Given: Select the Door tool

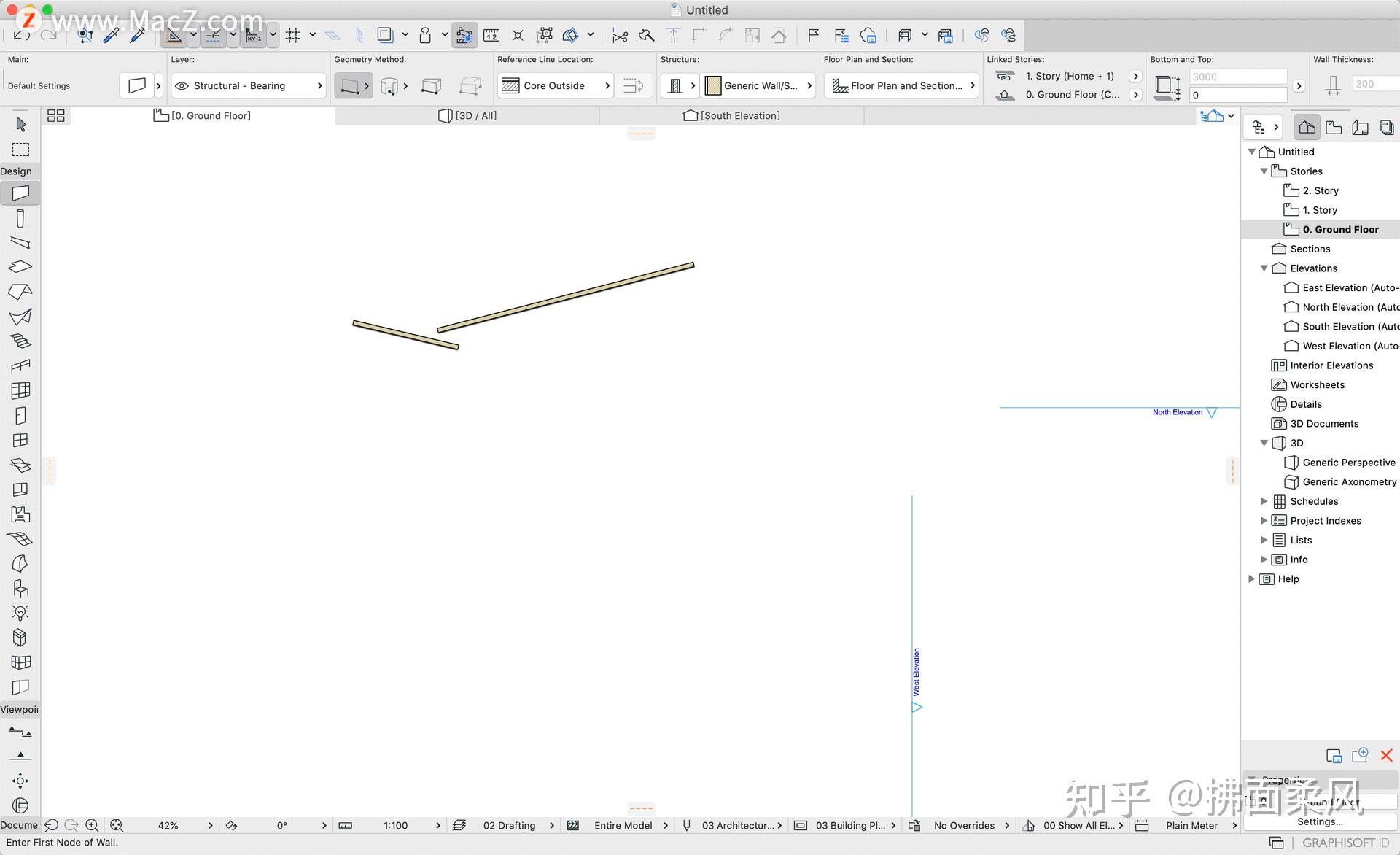Looking at the screenshot, I should 20,417.
